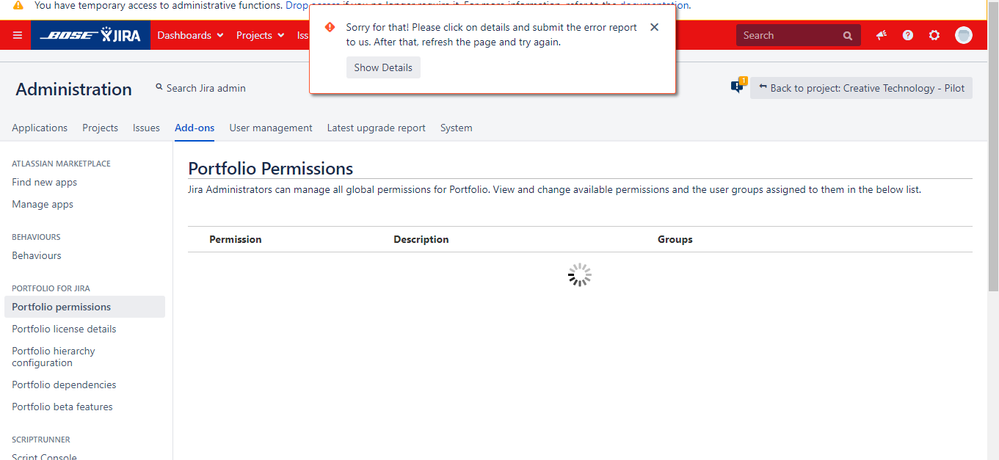Open the user profile avatar
The image size is (999, 460).
click(963, 35)
